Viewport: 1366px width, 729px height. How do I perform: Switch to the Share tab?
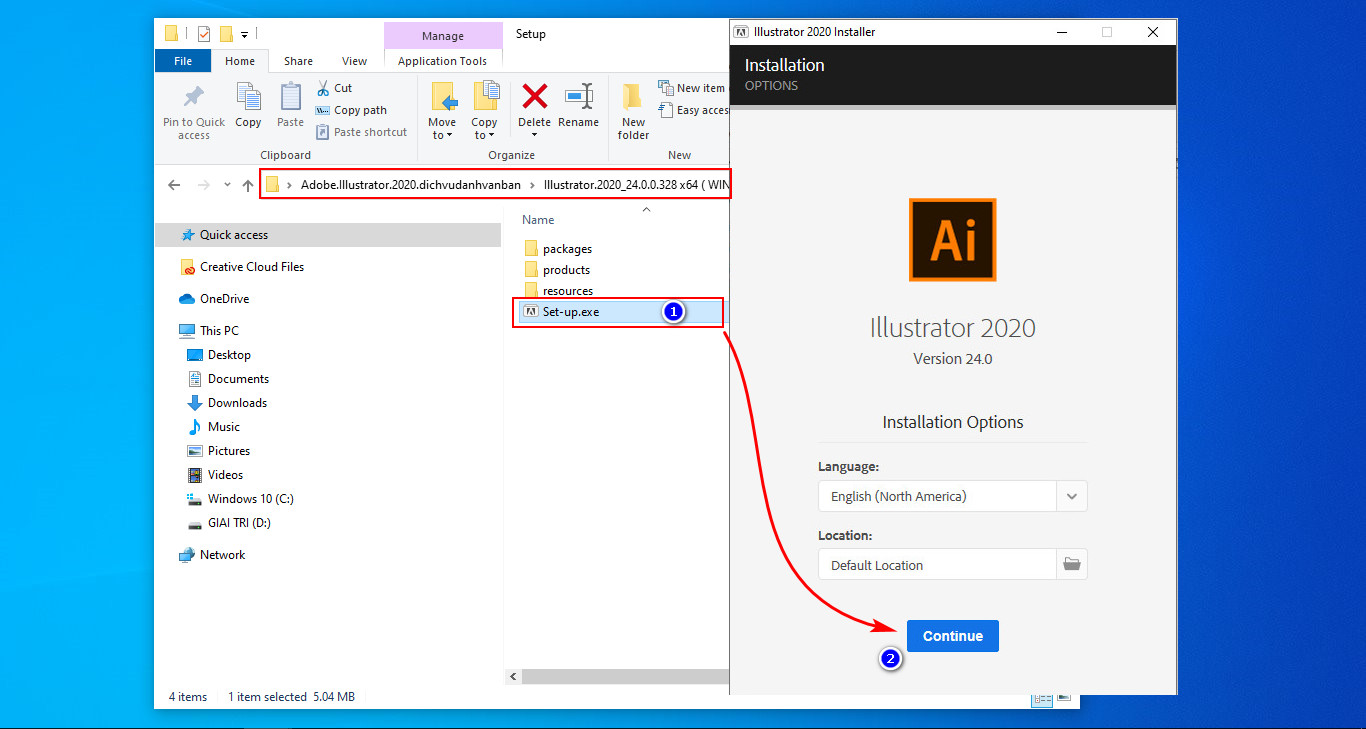coord(298,61)
